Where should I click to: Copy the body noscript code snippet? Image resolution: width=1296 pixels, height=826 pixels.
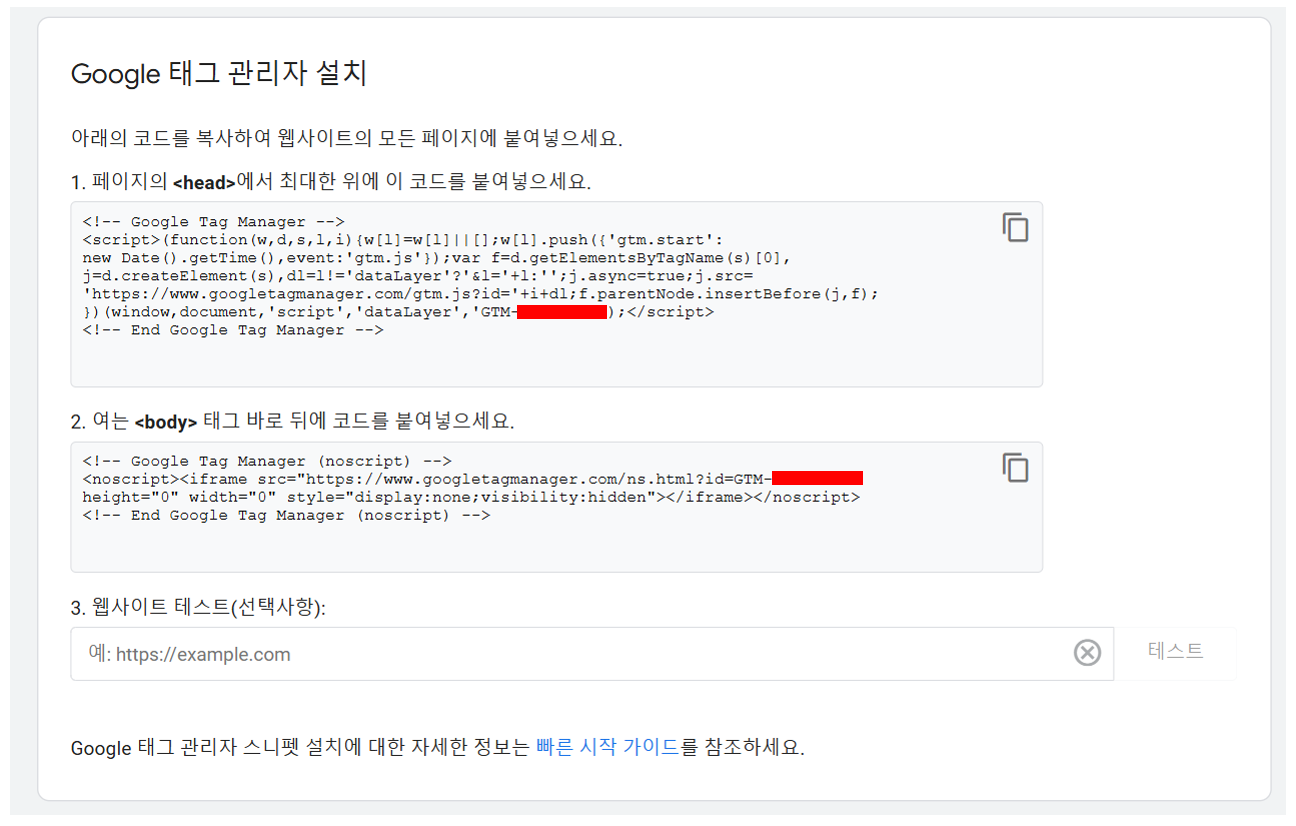pyautogui.click(x=1015, y=467)
